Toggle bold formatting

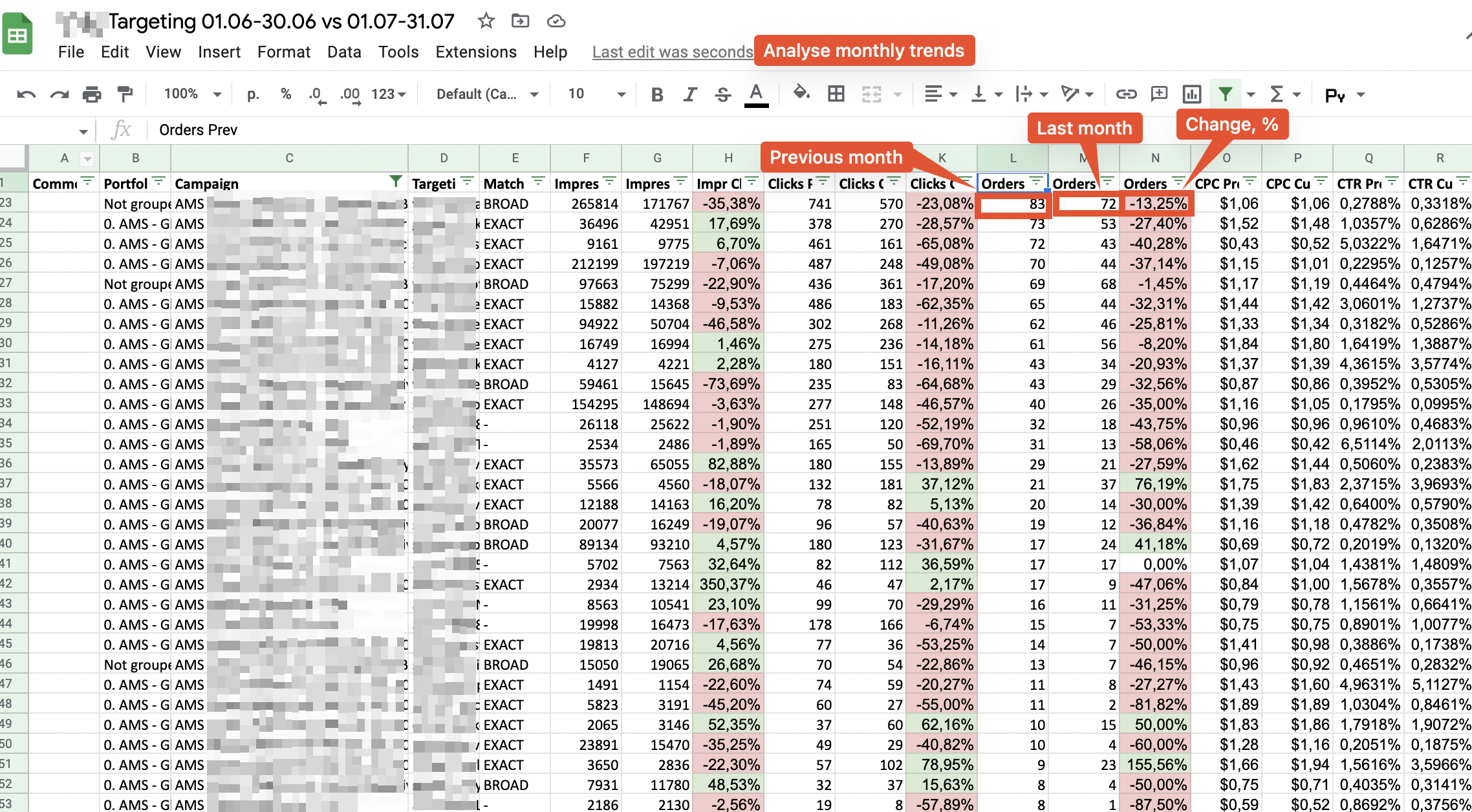(x=657, y=94)
